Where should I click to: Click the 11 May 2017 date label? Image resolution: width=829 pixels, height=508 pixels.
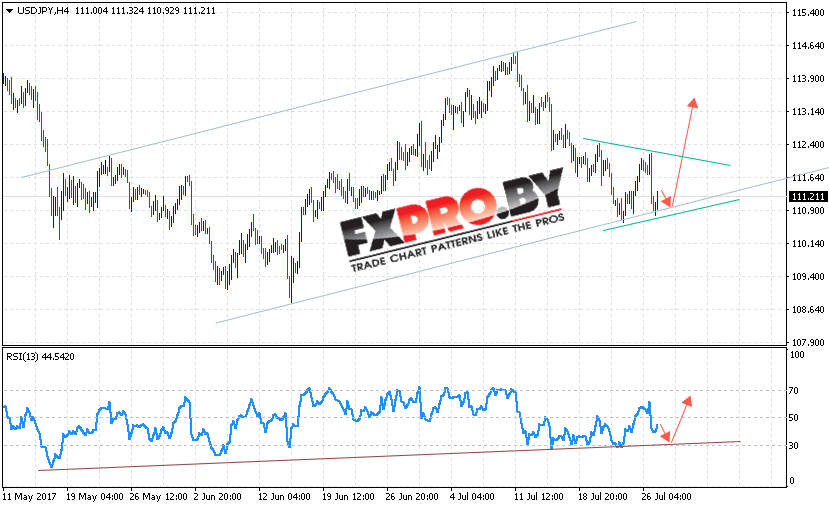click(29, 497)
